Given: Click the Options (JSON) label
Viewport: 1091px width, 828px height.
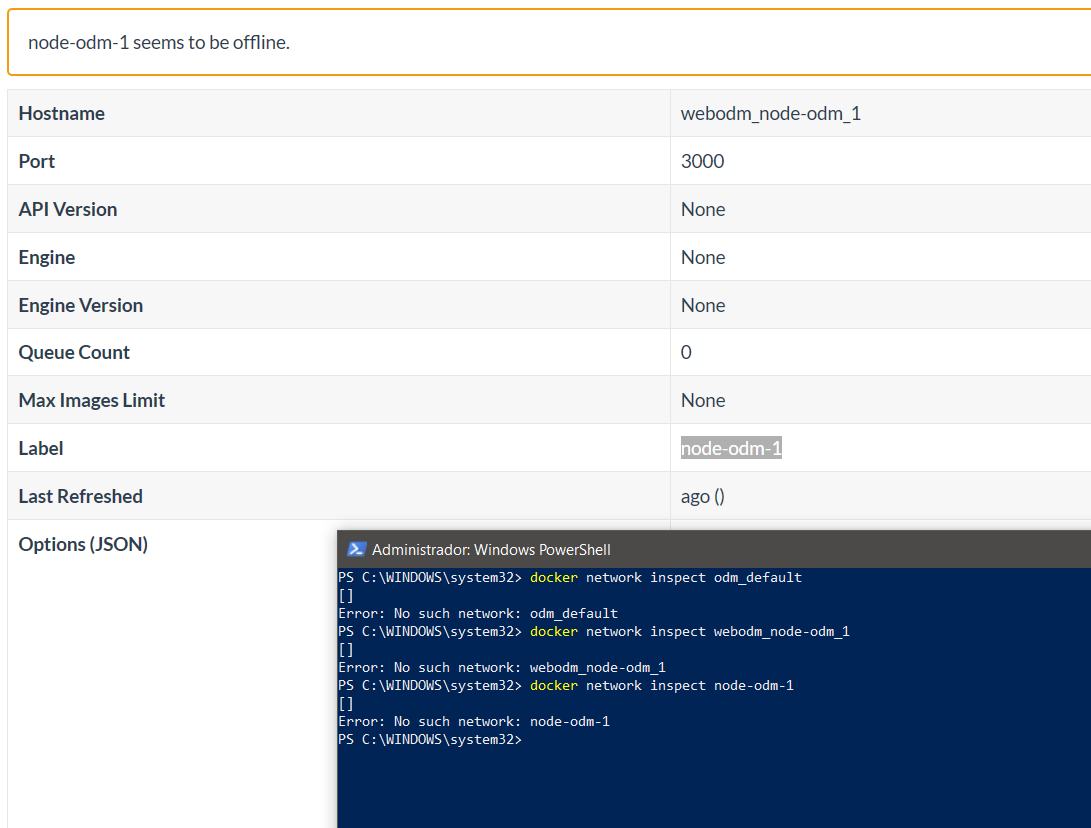Looking at the screenshot, I should pyautogui.click(x=83, y=544).
